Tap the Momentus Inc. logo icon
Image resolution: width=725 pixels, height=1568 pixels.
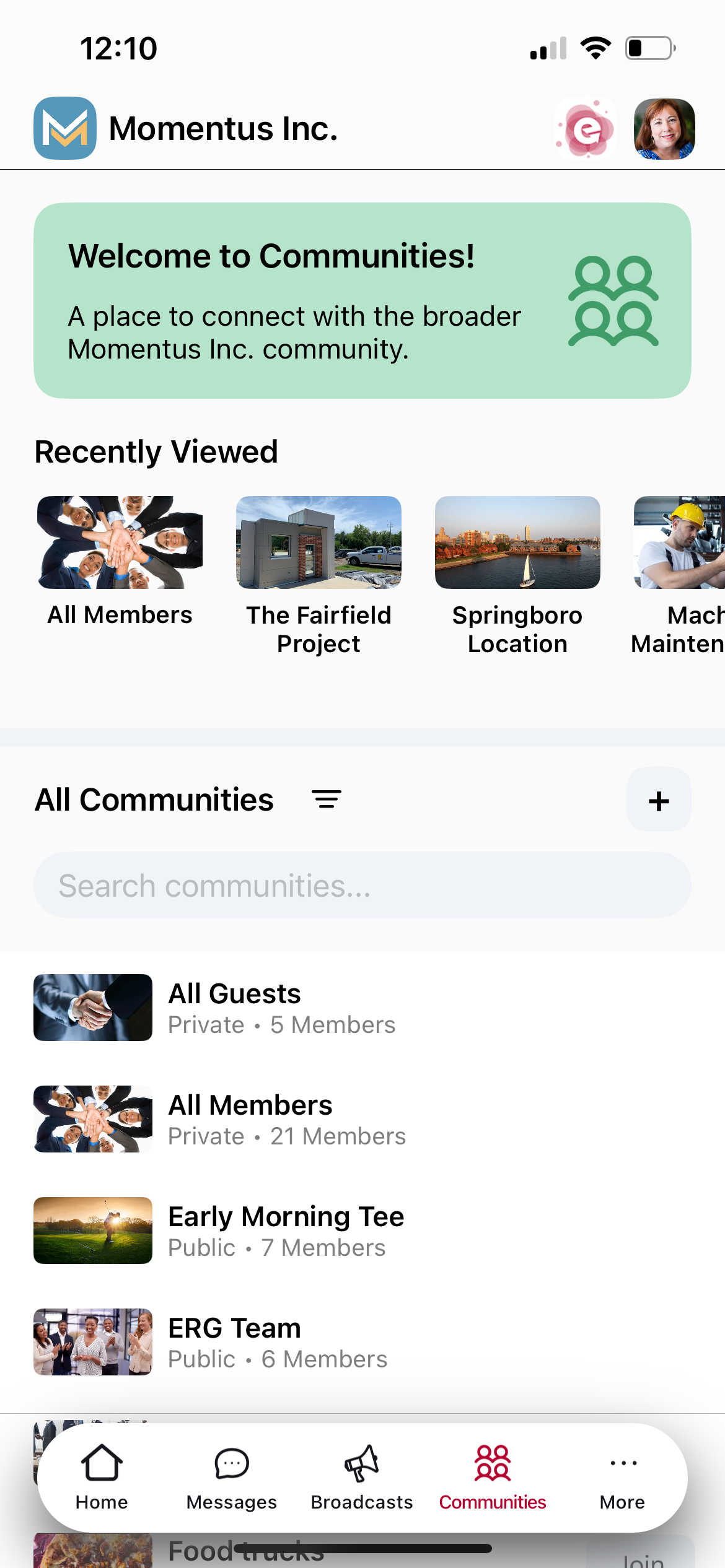coord(65,128)
